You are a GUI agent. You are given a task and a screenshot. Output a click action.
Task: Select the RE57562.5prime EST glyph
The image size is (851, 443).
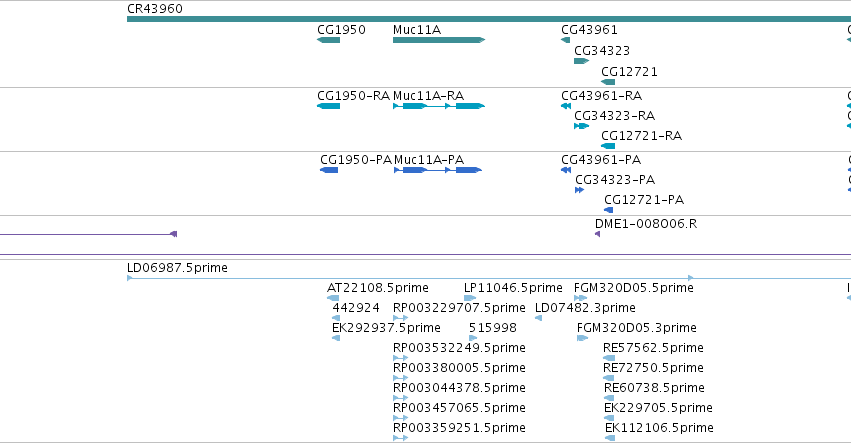(x=609, y=358)
